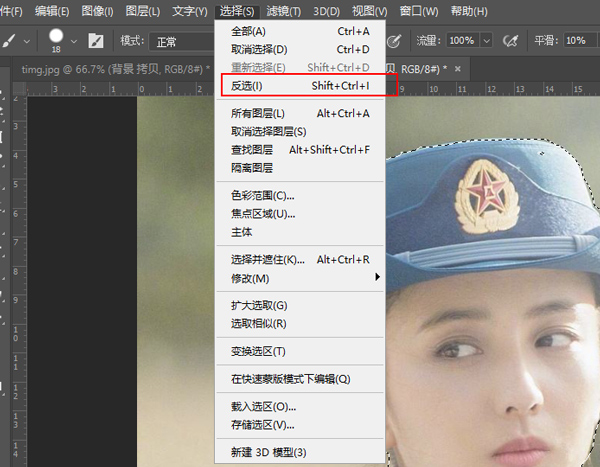
Task: Click the Brush tool preset icon
Action: click(x=9, y=40)
